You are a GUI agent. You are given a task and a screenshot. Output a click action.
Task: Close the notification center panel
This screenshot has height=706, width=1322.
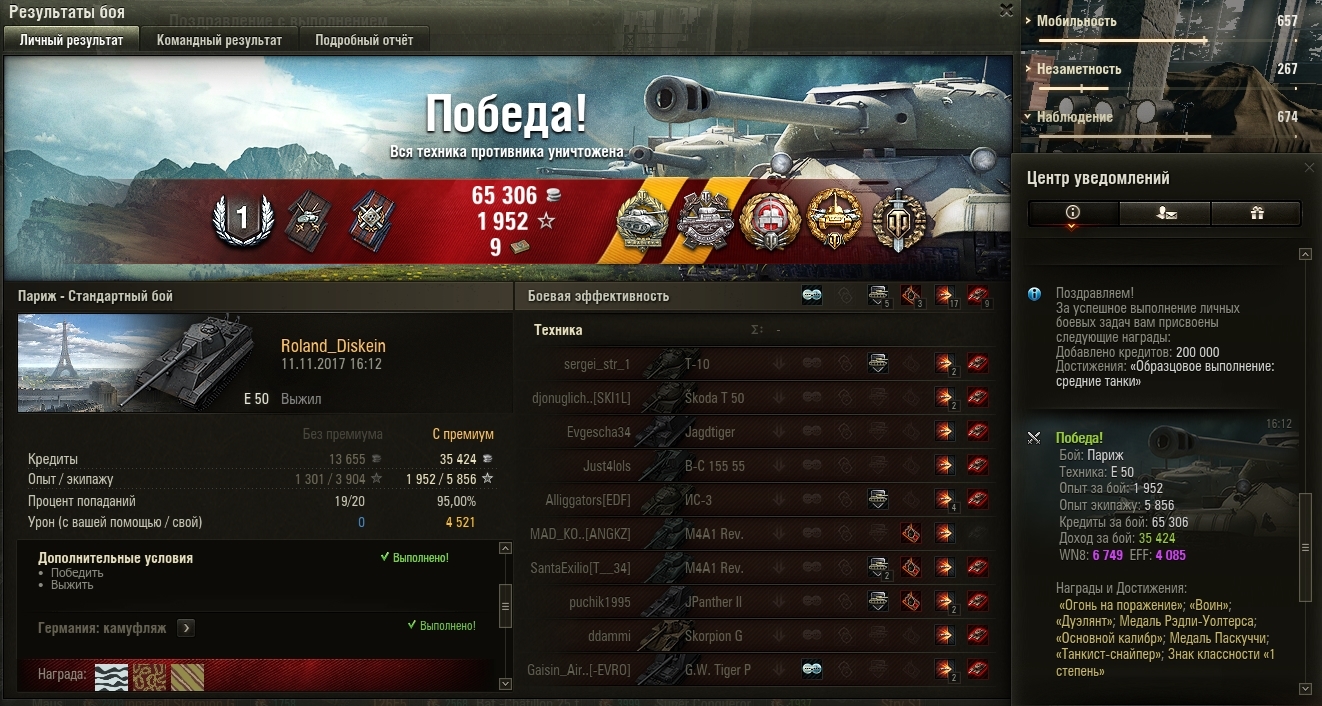coord(1310,168)
